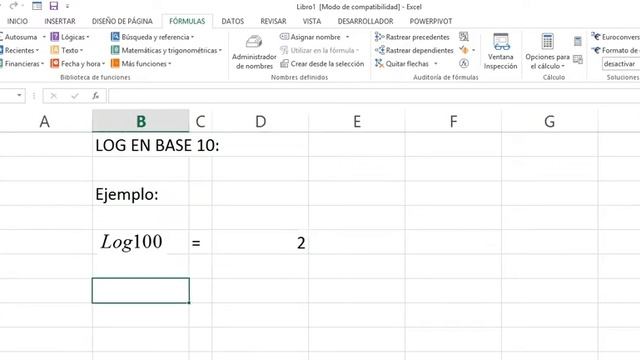640x360 pixels.
Task: Switch to the INICIO ribbon tab
Action: coord(18,21)
